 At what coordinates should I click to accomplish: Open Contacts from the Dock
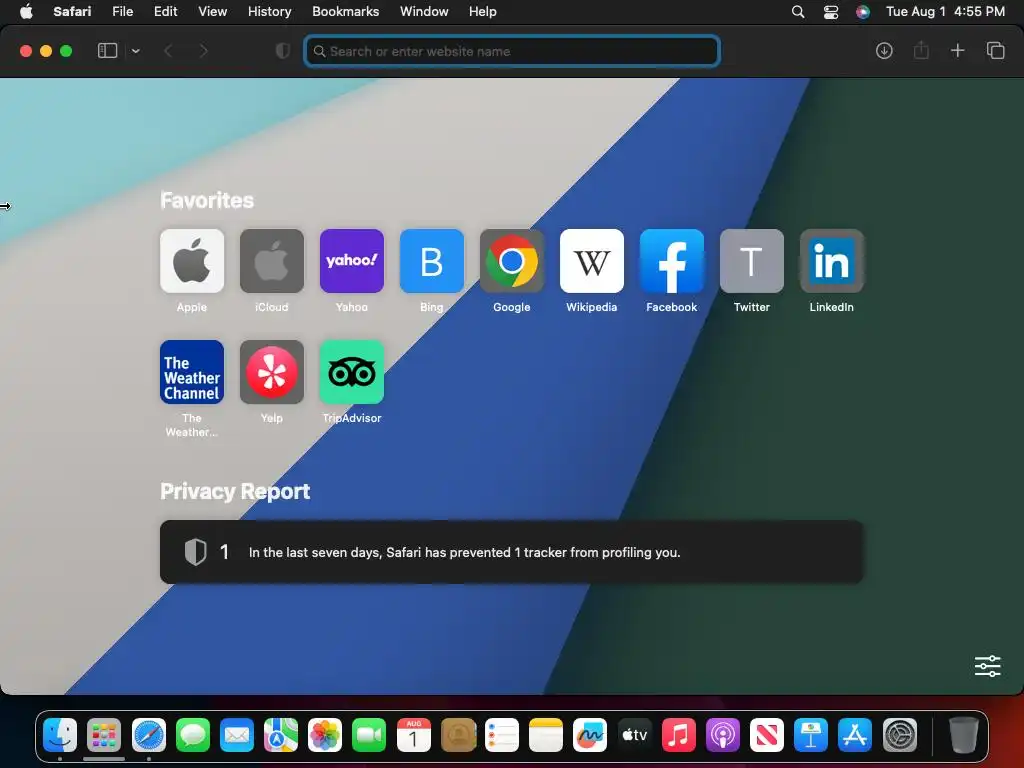458,735
